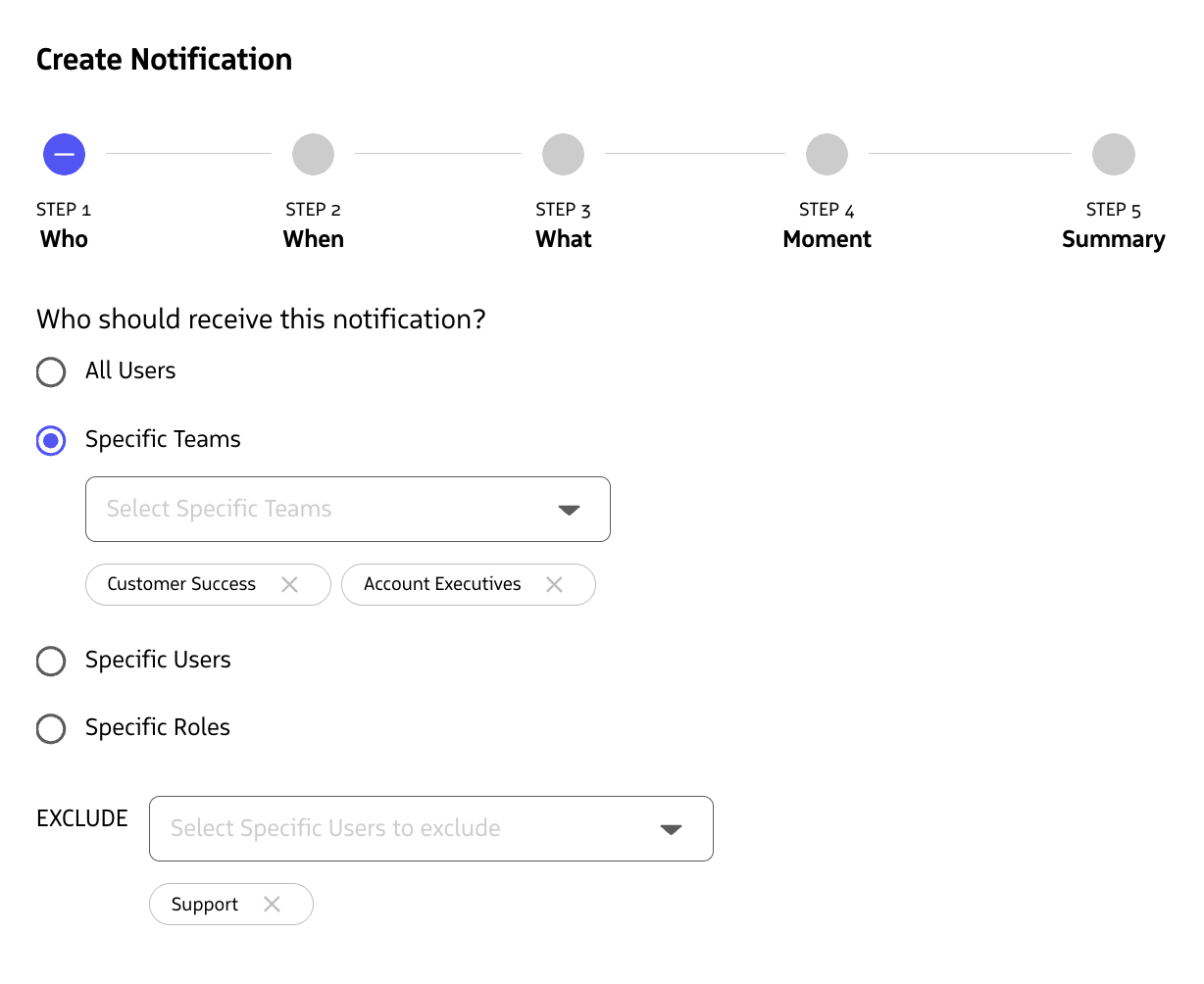Viewport: 1204px width, 984px height.
Task: Click the progress line between Step 1 and 2
Action: pyautogui.click(x=188, y=154)
